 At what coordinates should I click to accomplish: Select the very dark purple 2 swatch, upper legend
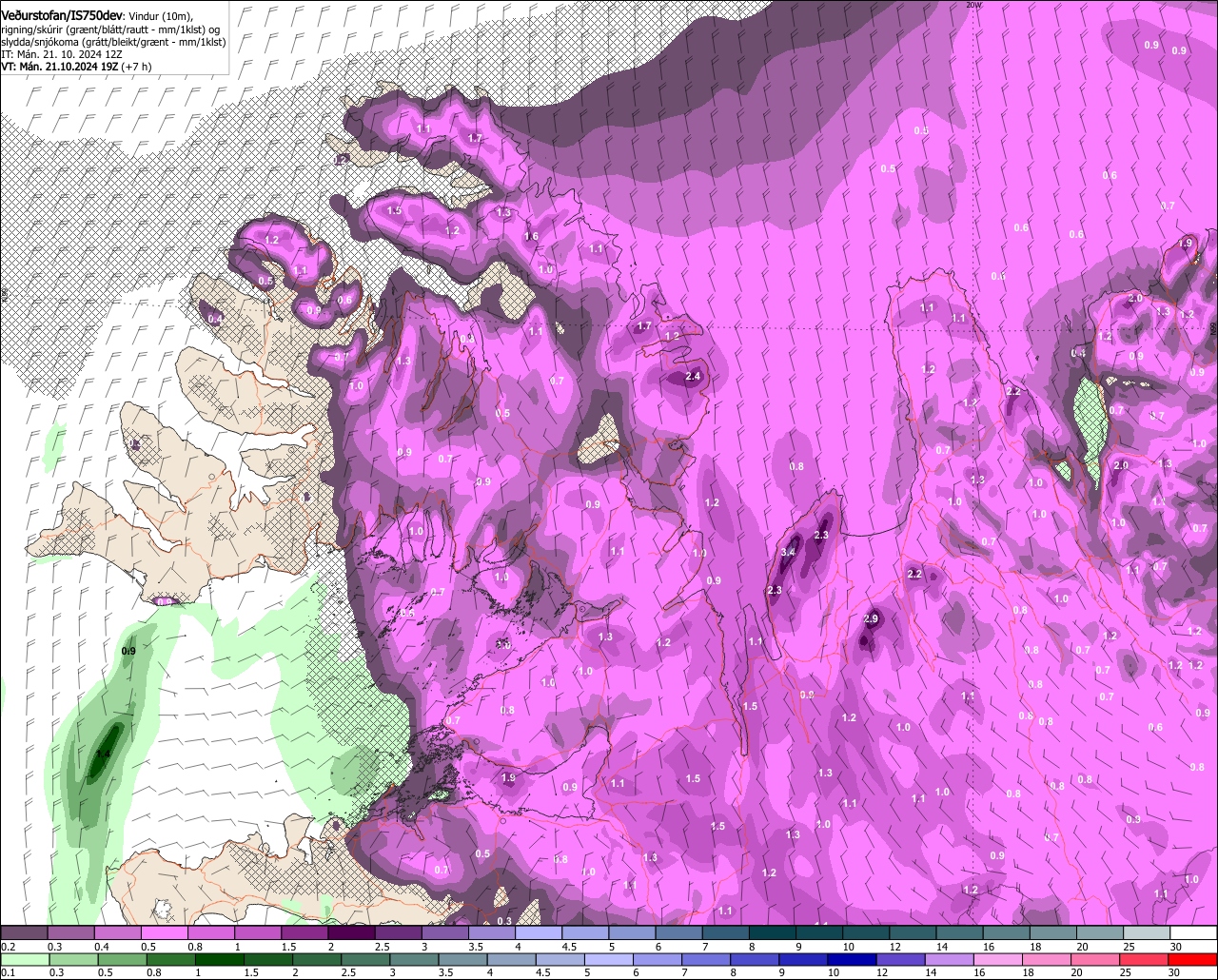(x=351, y=933)
